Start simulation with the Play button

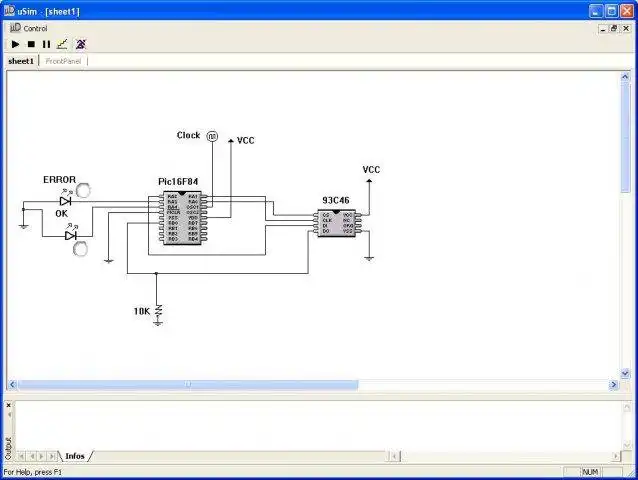(15, 44)
